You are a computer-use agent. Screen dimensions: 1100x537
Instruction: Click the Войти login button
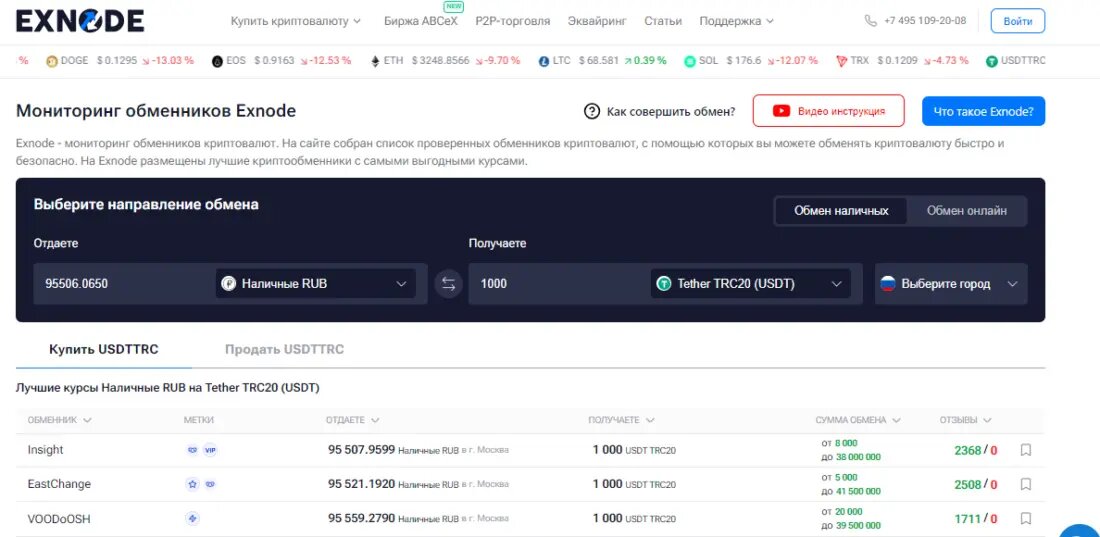(1018, 21)
